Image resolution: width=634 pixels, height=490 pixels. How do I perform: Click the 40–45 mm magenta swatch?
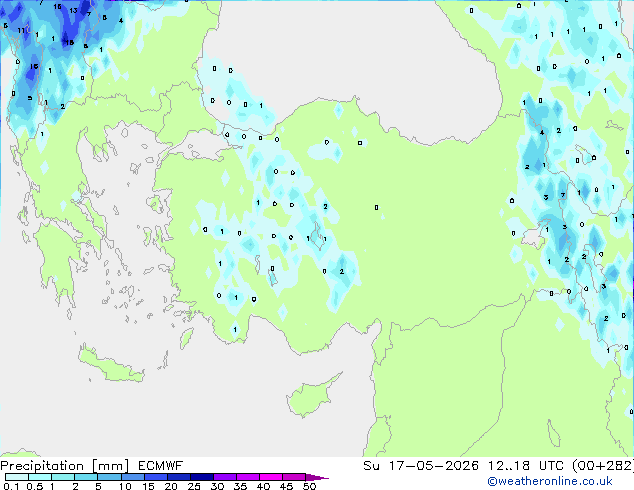271,477
